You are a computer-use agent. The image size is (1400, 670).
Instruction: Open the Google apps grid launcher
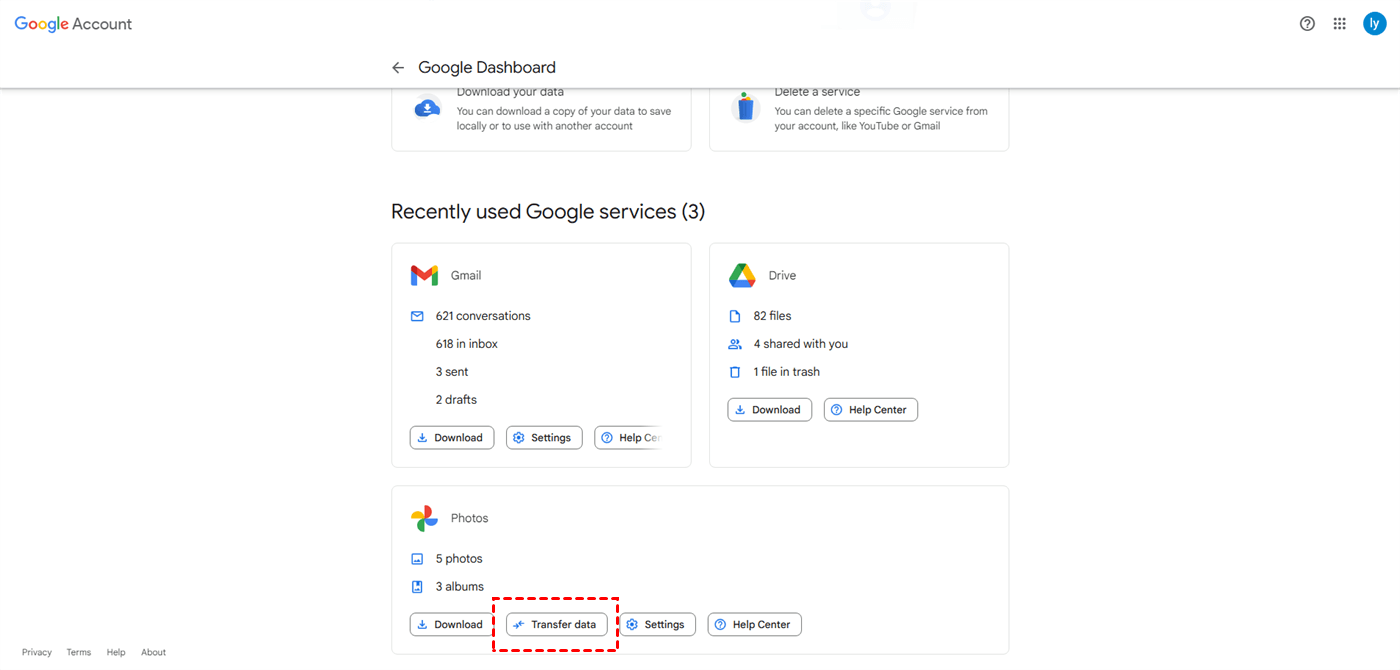pos(1340,24)
